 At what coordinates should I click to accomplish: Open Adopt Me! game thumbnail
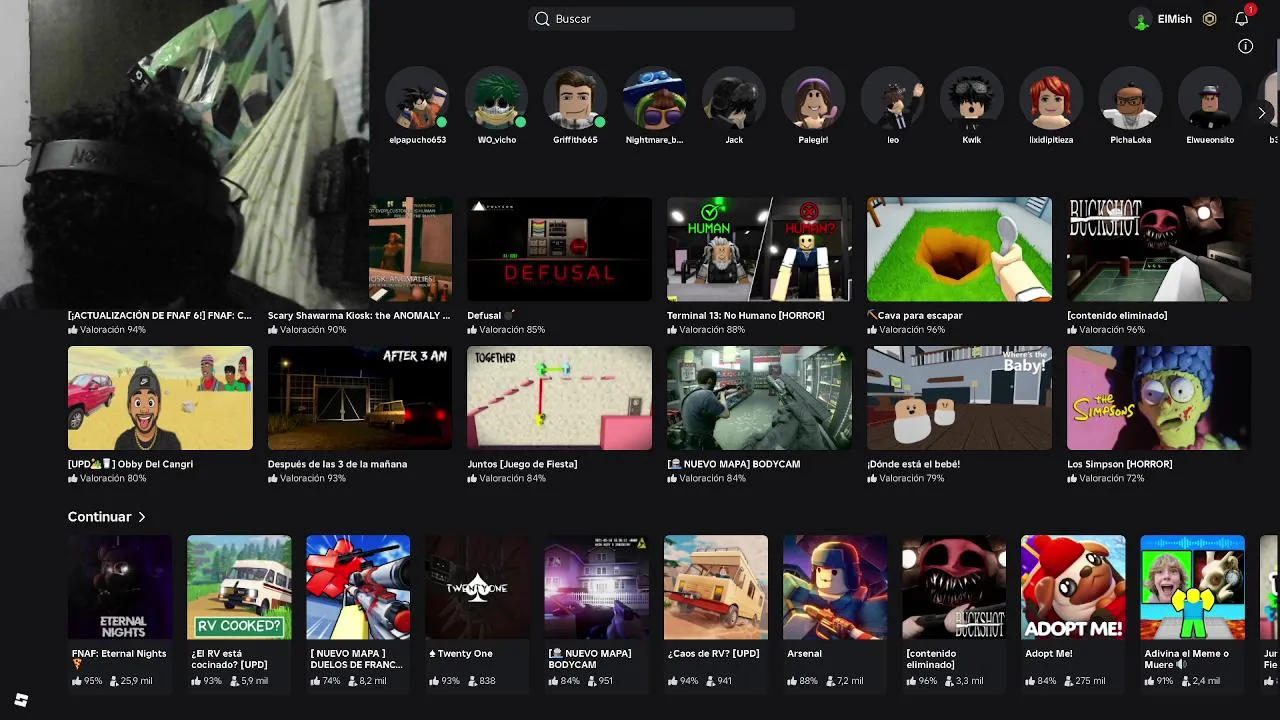click(1073, 587)
